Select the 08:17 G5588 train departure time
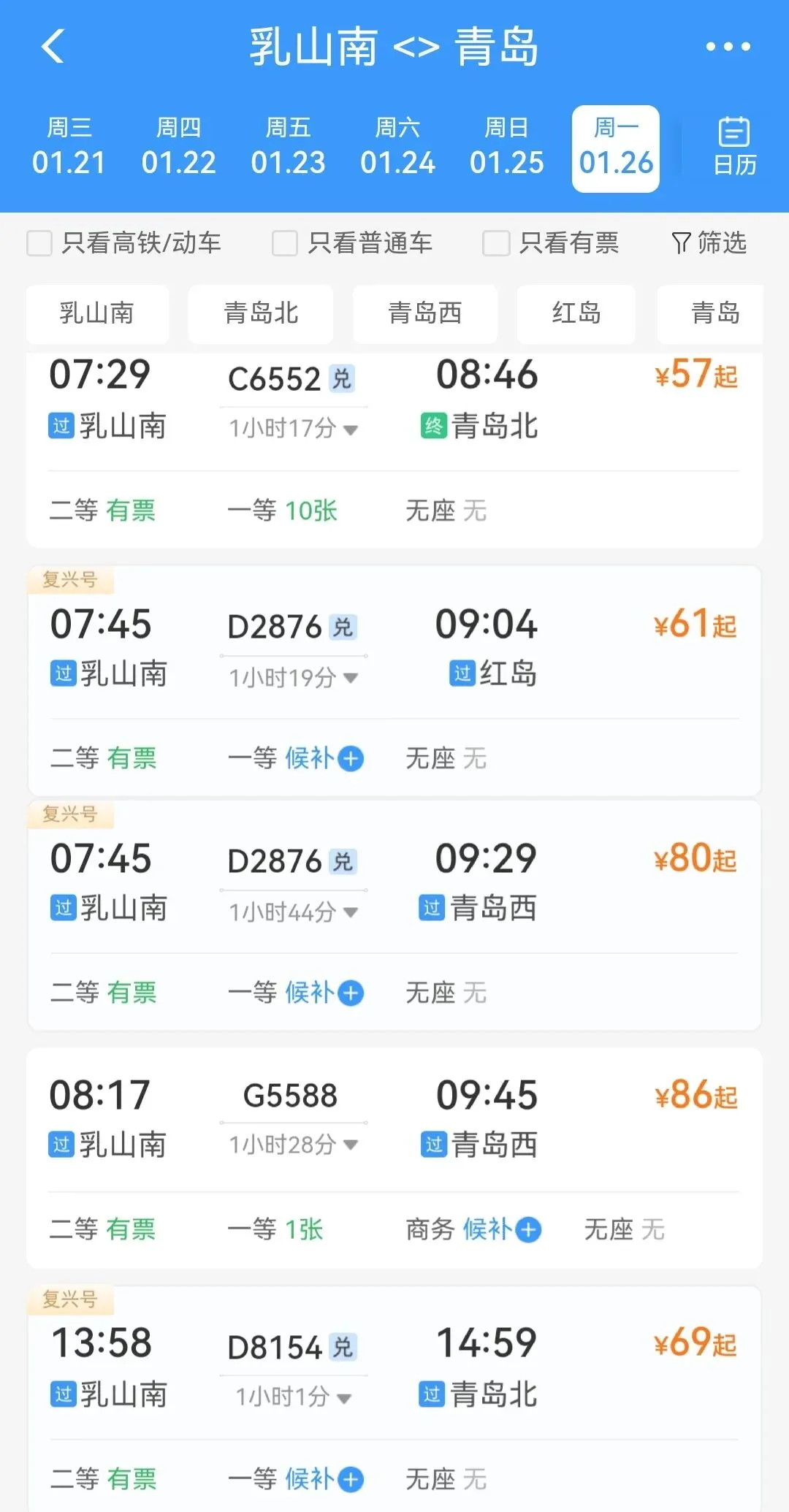Screen dimensions: 789x1512 click(x=100, y=1095)
